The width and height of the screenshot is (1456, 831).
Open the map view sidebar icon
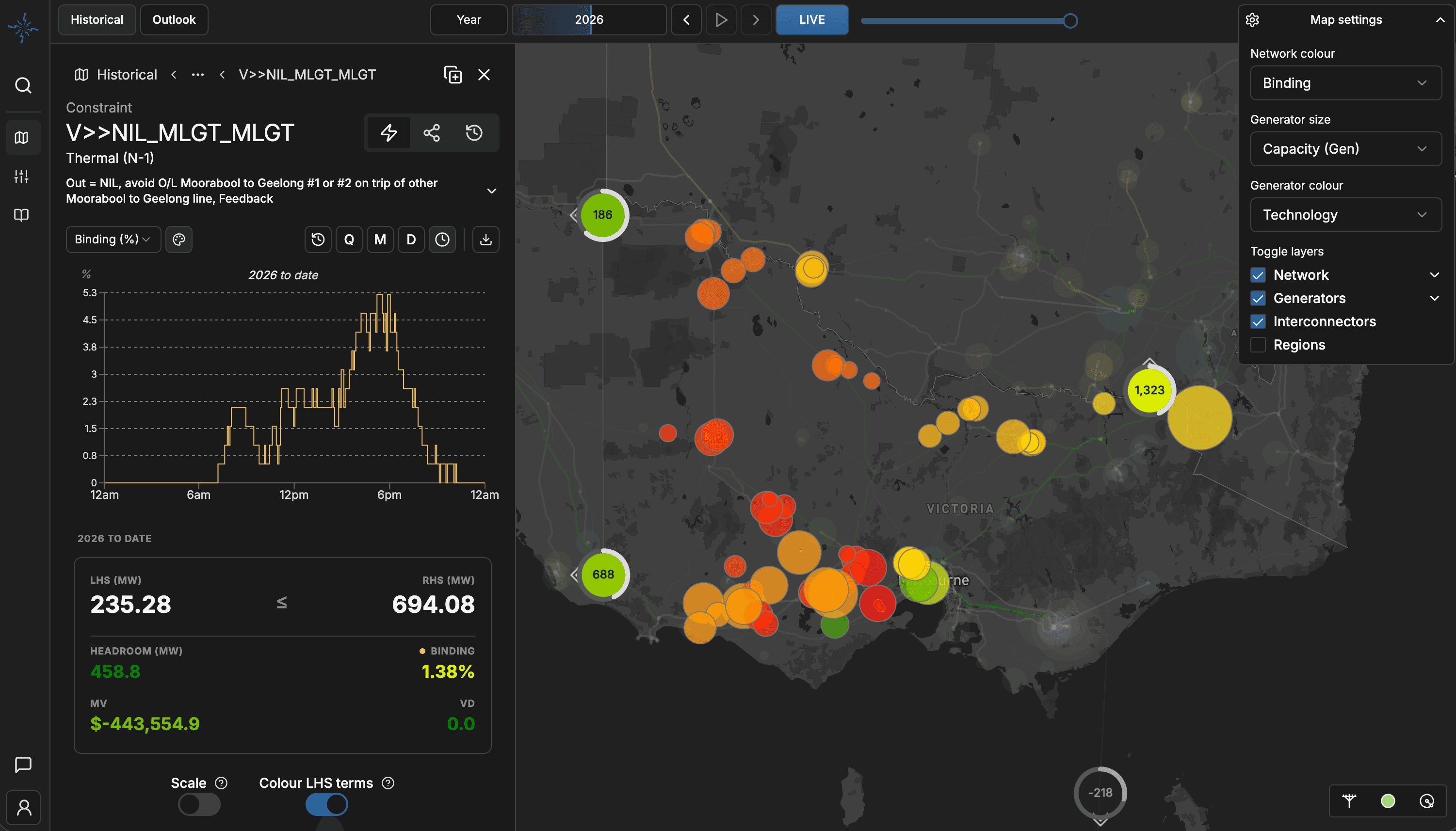click(22, 138)
